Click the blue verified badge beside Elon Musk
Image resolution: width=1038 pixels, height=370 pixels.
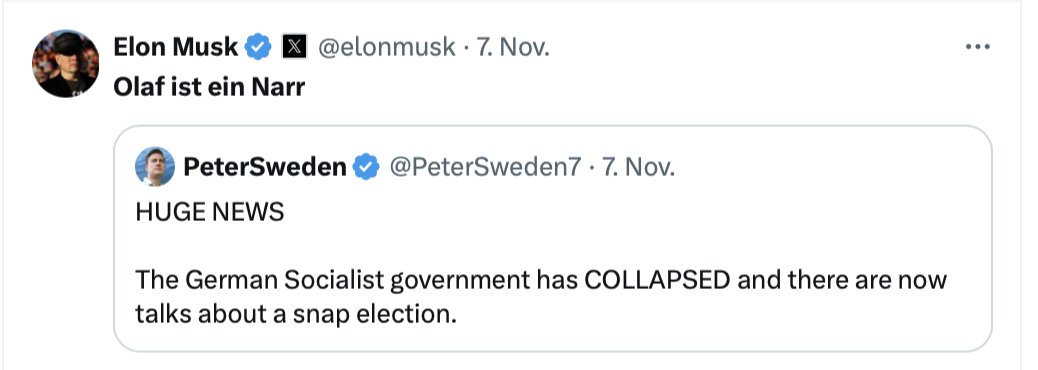[259, 47]
